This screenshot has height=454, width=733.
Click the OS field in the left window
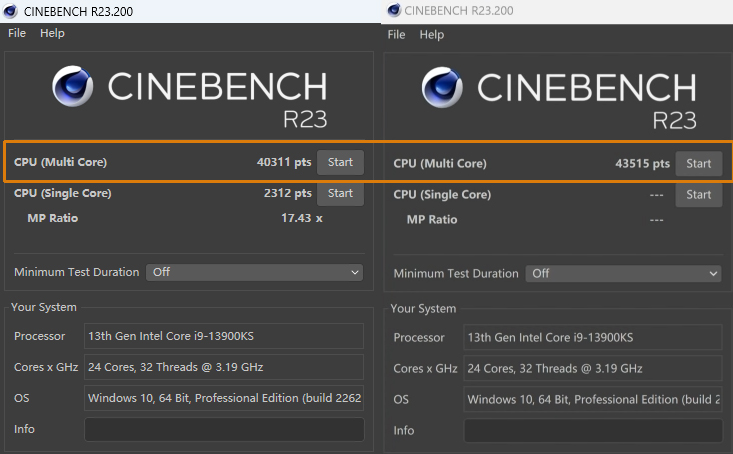pyautogui.click(x=223, y=398)
